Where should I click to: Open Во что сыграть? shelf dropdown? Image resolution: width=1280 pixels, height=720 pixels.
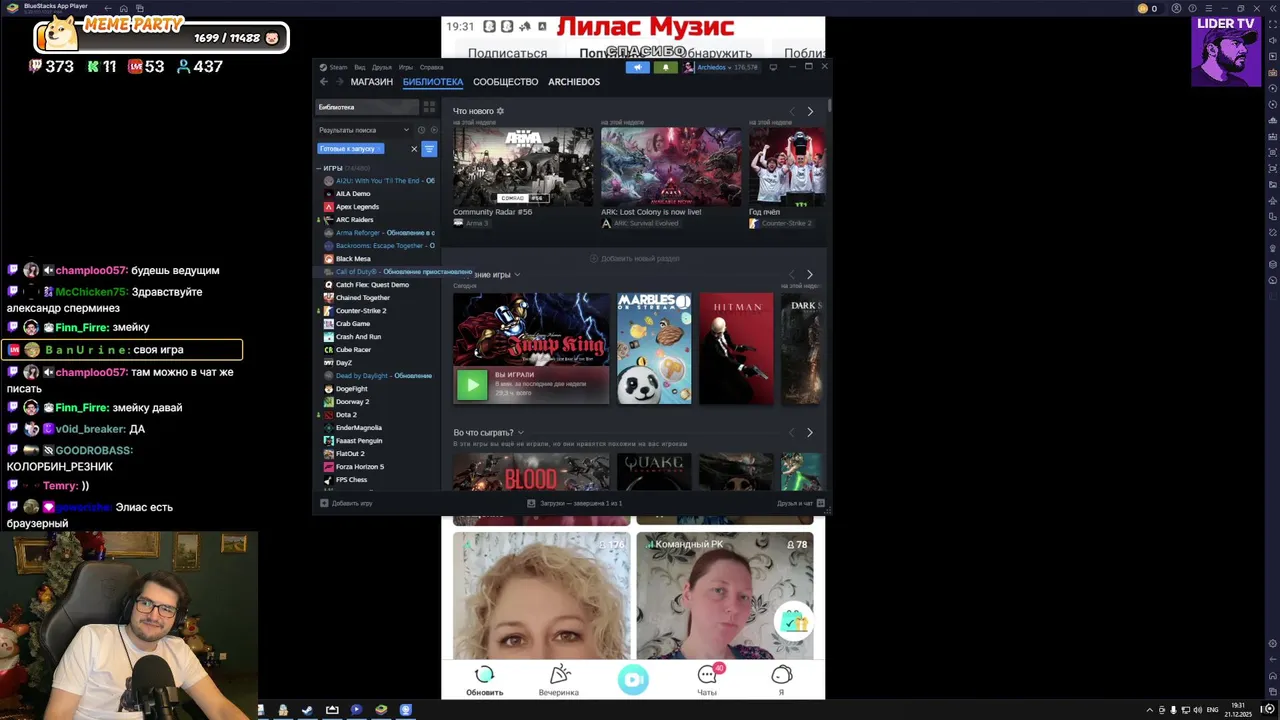(x=521, y=433)
